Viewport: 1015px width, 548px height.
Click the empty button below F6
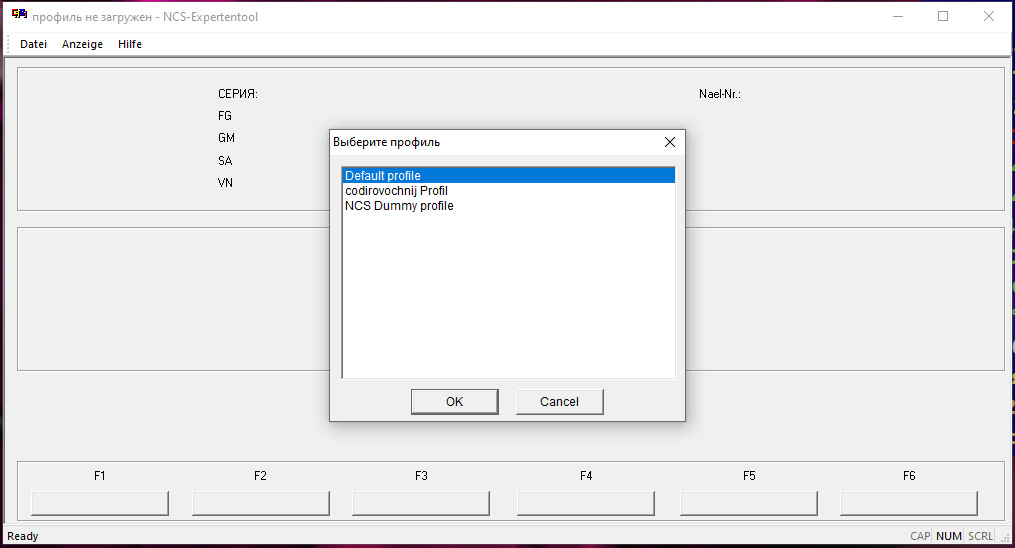pos(909,502)
